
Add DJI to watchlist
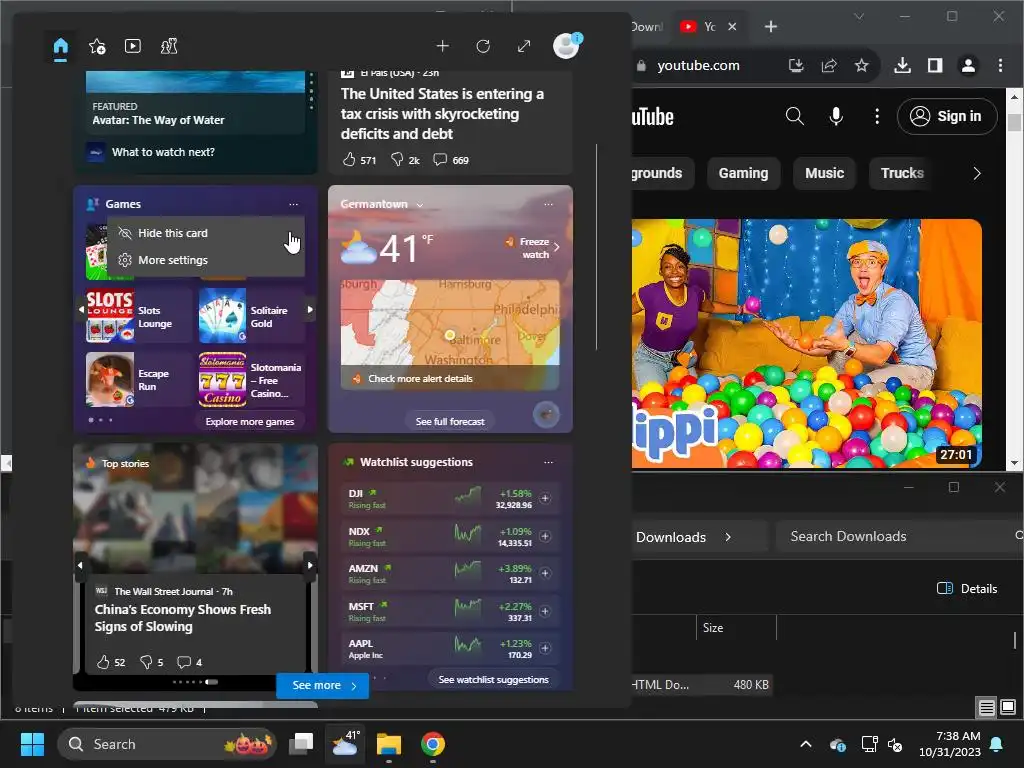545,498
